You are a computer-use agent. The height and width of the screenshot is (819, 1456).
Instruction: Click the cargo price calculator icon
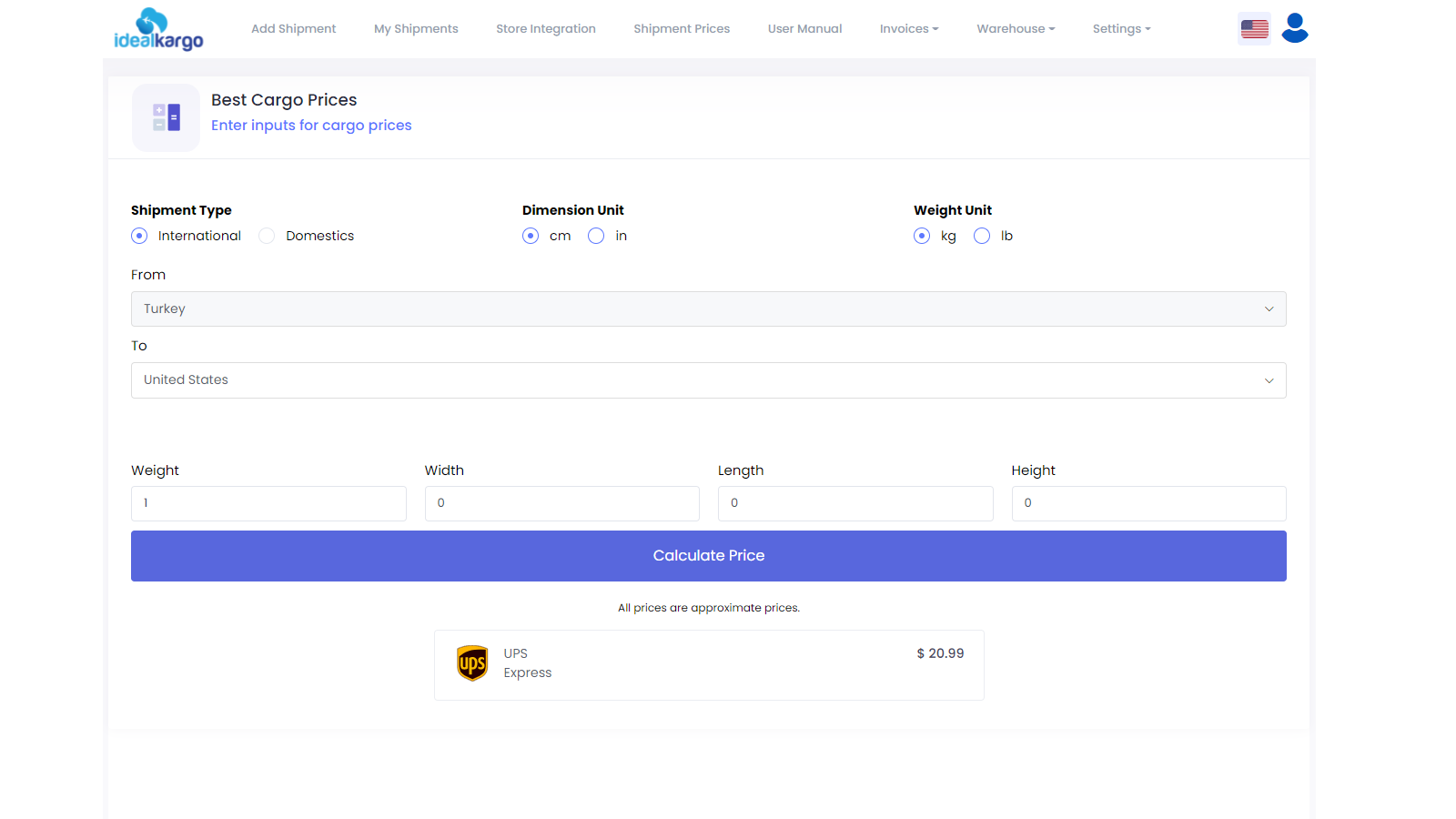[166, 117]
